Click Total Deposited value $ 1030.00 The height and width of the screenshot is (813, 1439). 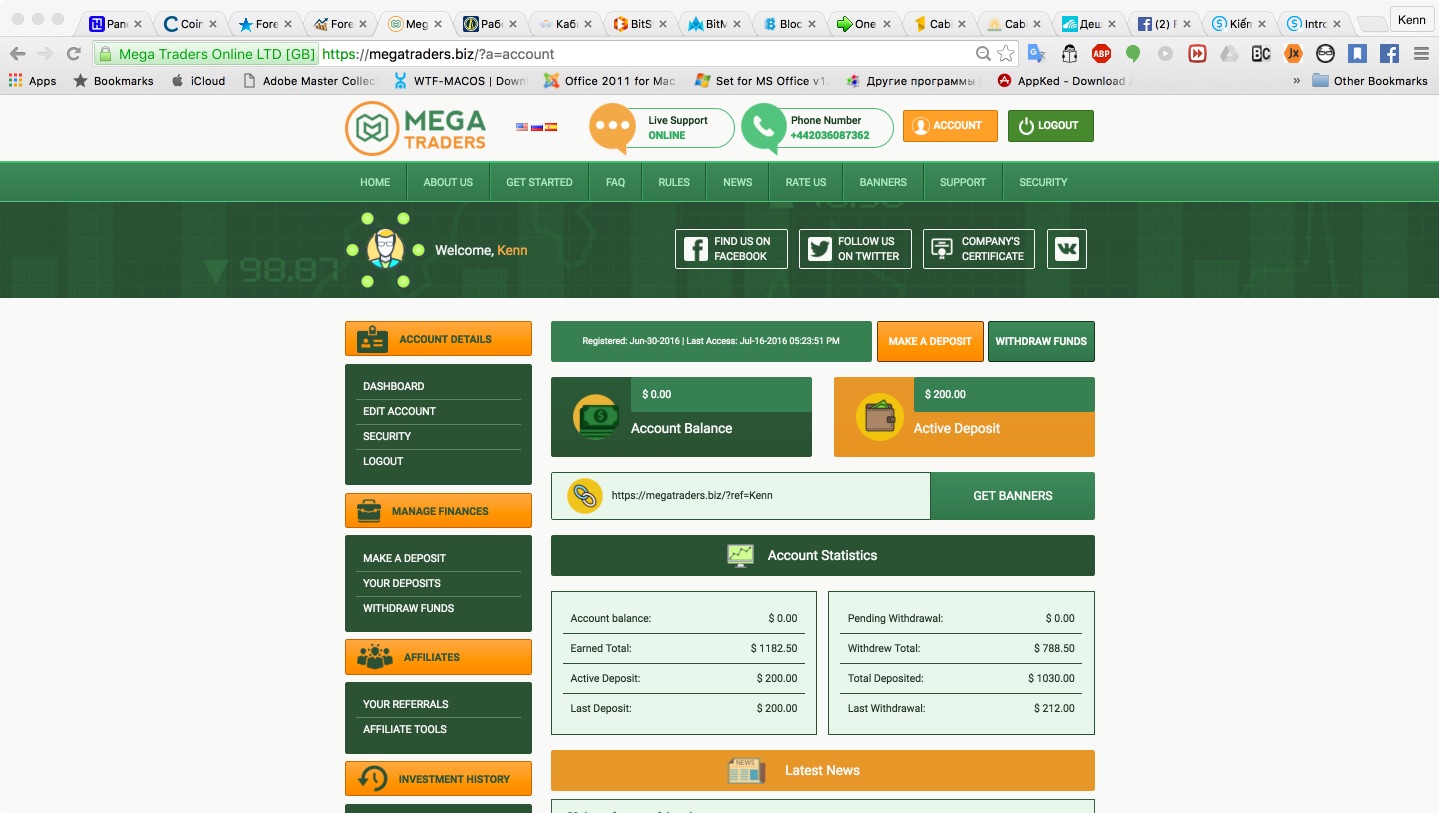(x=1051, y=678)
